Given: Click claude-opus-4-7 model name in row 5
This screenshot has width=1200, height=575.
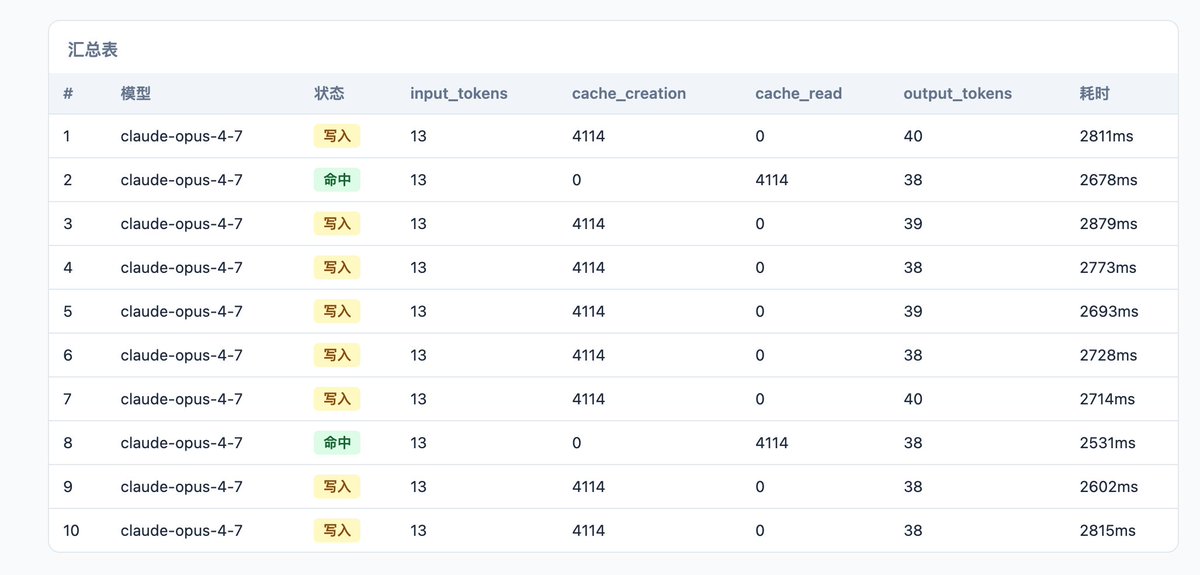Looking at the screenshot, I should click(x=181, y=311).
